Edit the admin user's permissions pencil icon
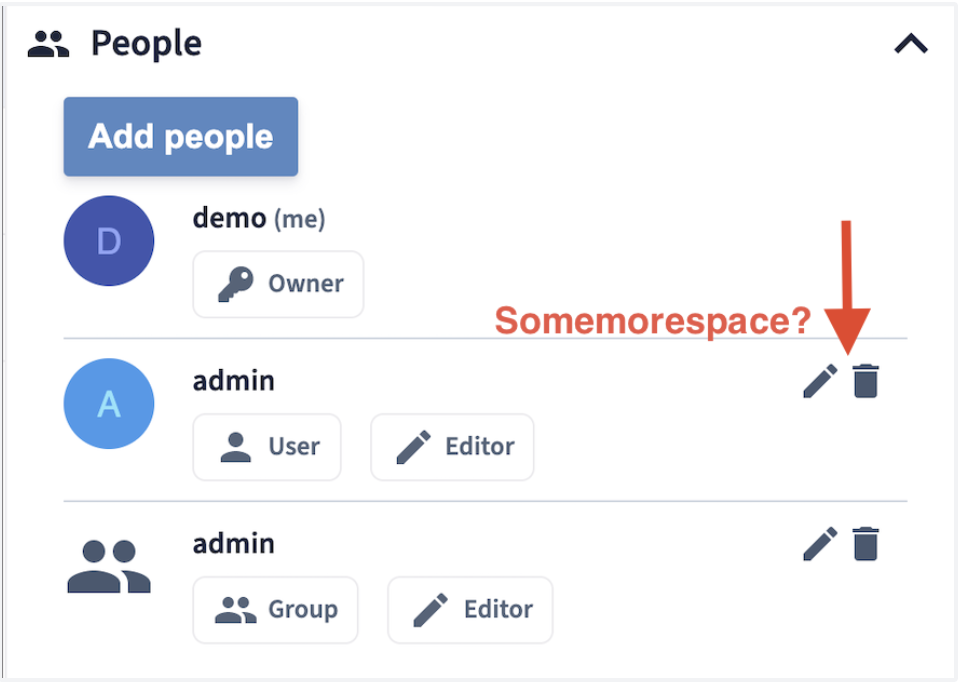Screen dimensions: 958x682 coord(820,381)
